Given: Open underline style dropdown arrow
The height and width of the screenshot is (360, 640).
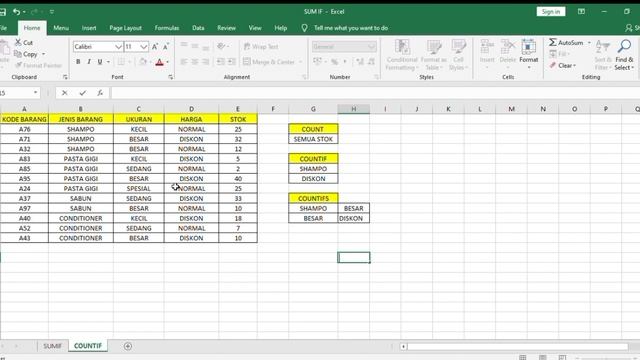Looking at the screenshot, I should coord(108,62).
